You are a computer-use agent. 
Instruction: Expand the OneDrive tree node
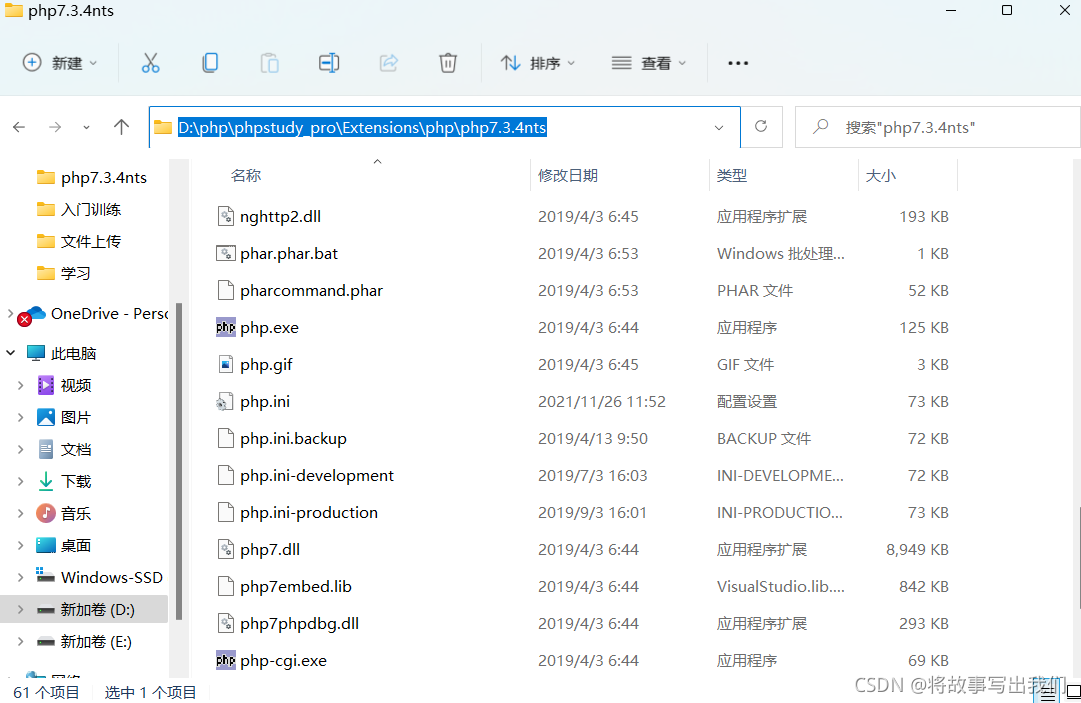point(10,314)
